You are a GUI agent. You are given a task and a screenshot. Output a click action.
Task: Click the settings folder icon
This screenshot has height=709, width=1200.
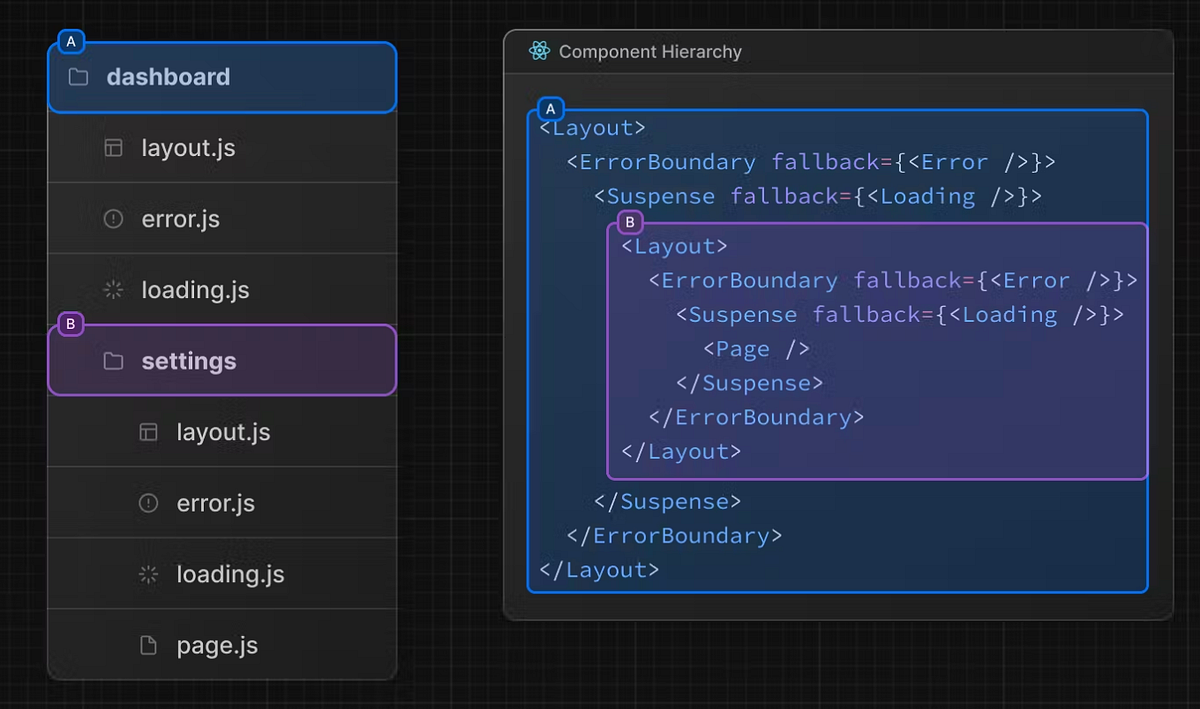point(113,361)
